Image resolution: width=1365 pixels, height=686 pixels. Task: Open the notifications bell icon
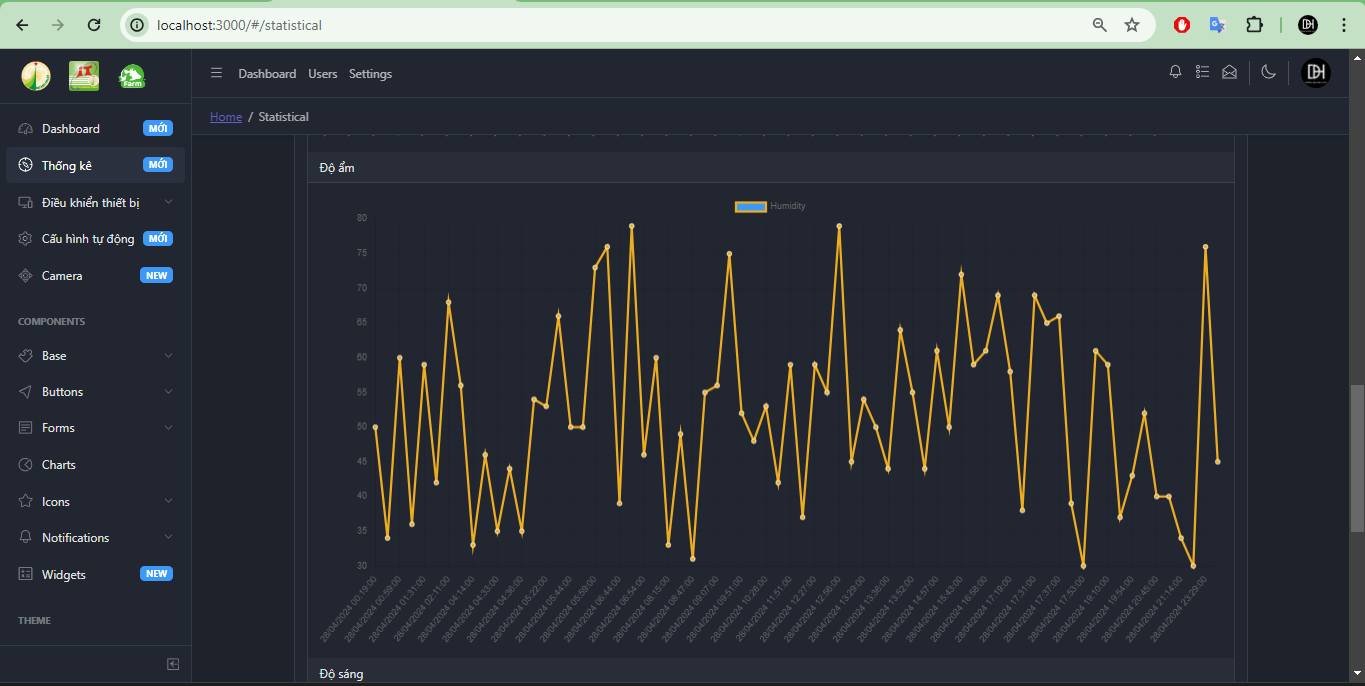pos(1176,72)
